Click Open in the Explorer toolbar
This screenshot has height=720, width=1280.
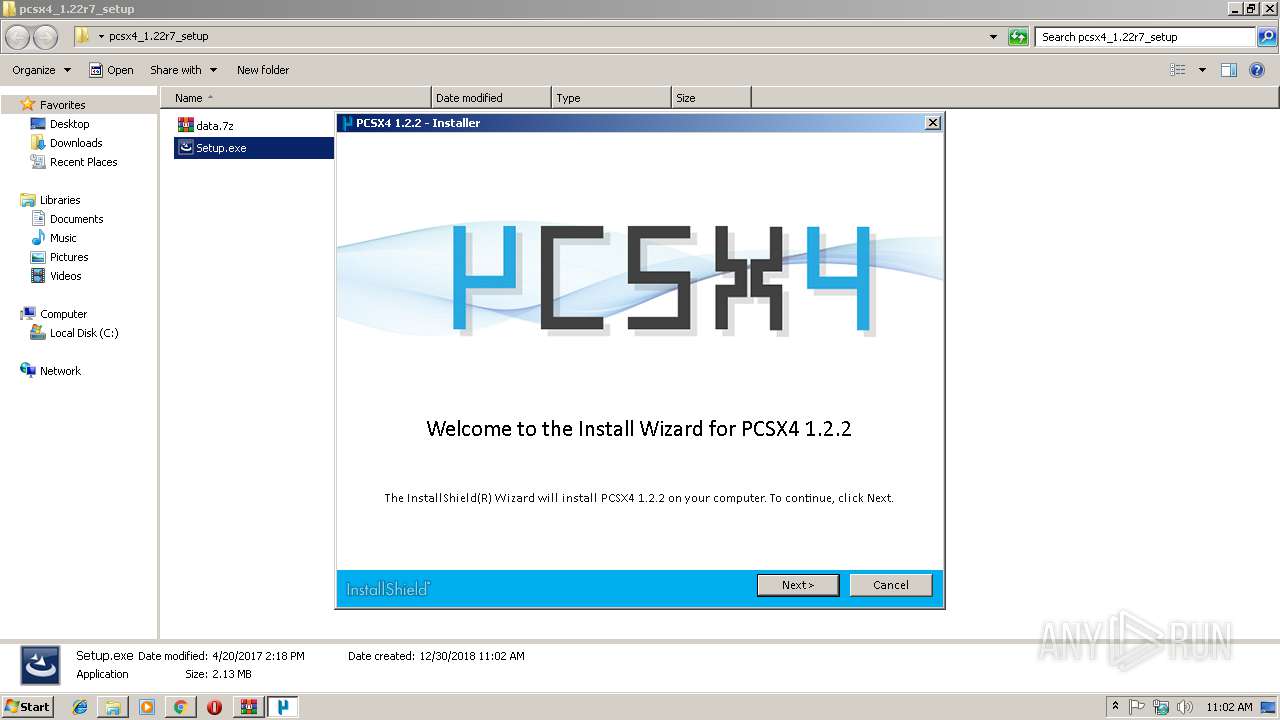pos(111,70)
